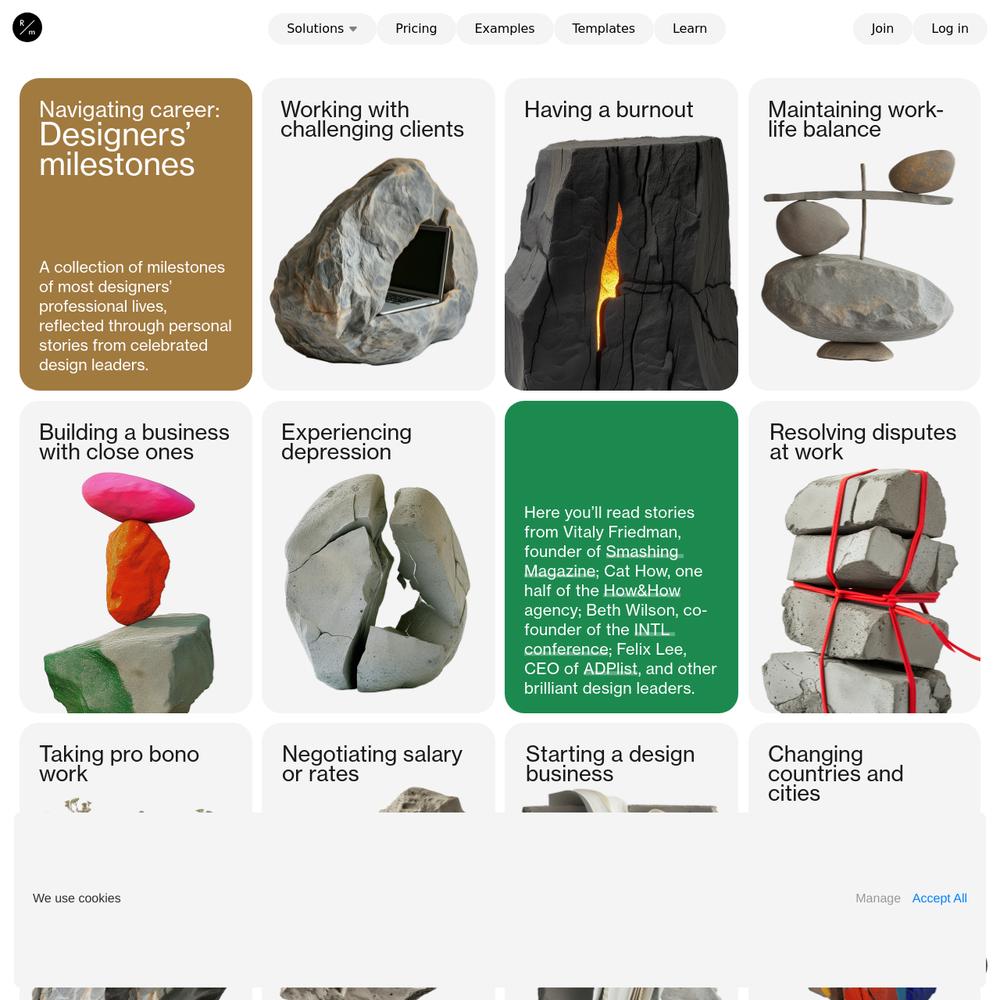Click the Log in button

(950, 29)
